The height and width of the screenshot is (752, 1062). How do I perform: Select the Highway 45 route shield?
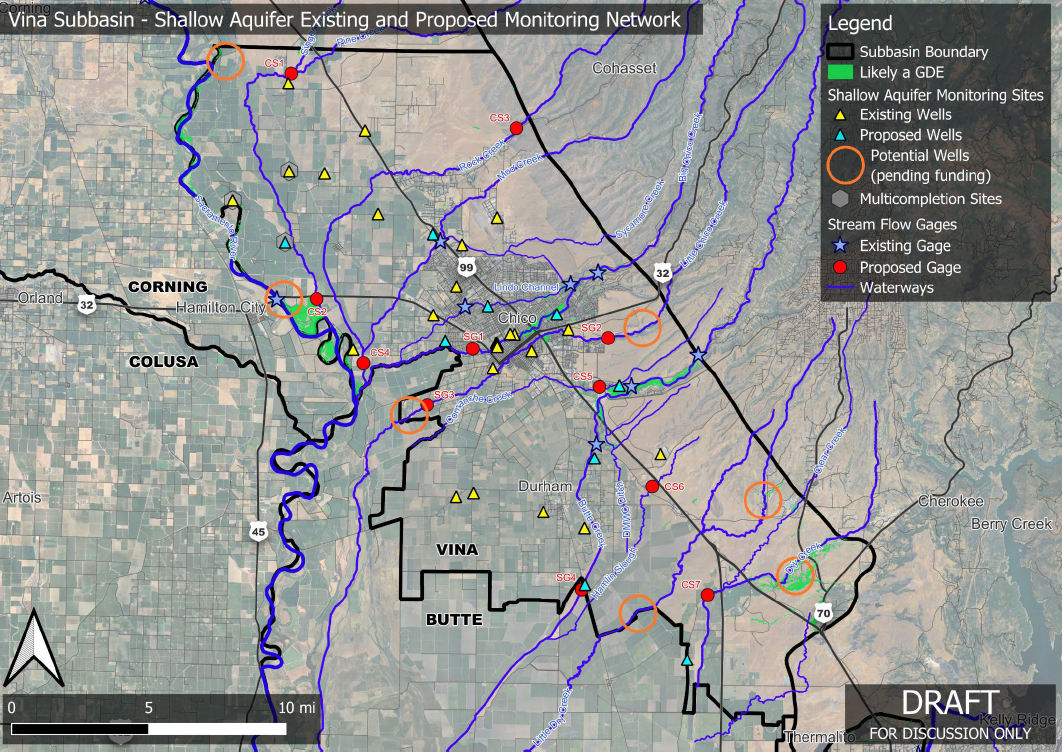point(259,532)
